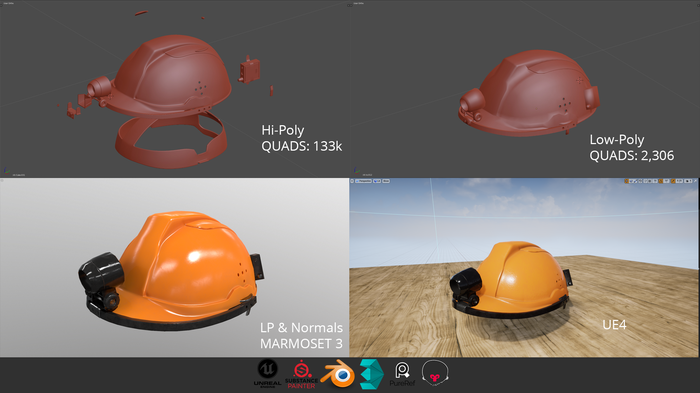Click the "Low-Poly" label
The width and height of the screenshot is (700, 393).
(x=617, y=139)
